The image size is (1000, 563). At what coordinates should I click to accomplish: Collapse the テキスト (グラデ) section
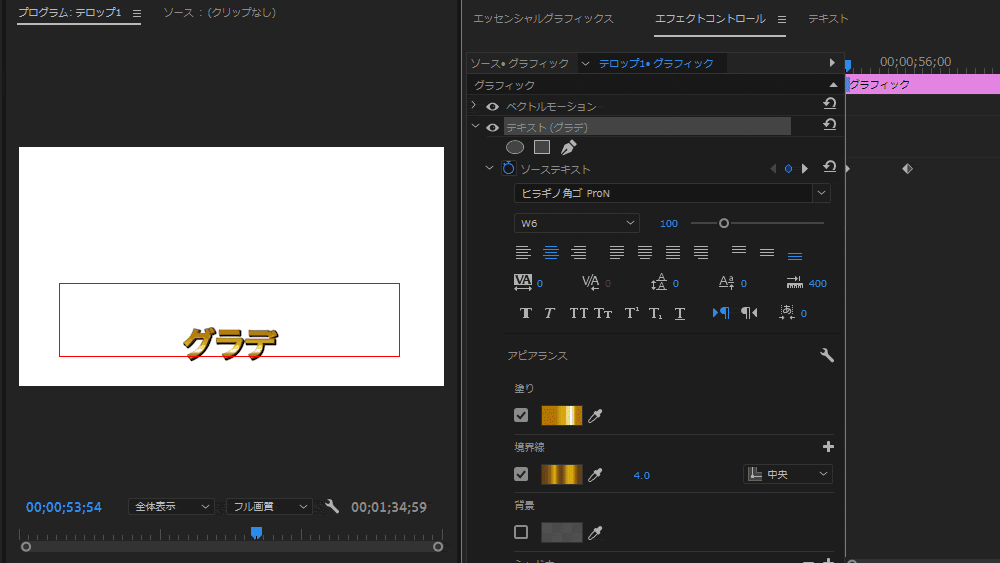coord(475,126)
